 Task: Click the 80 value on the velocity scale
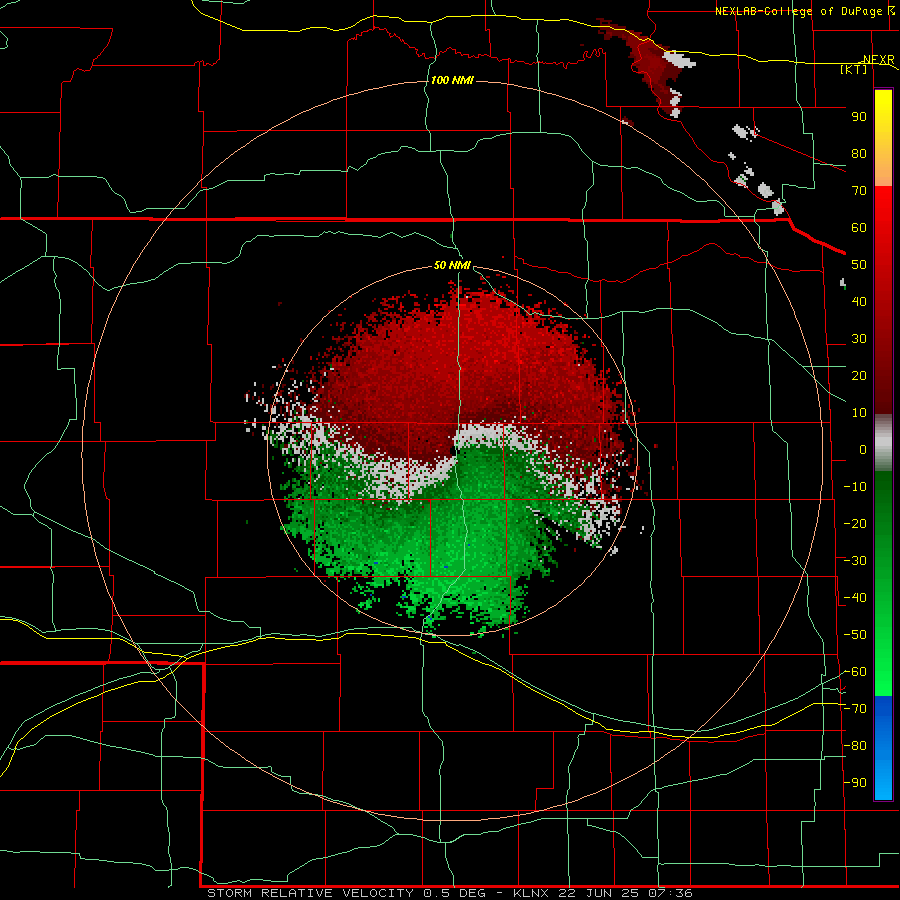pyautogui.click(x=859, y=154)
